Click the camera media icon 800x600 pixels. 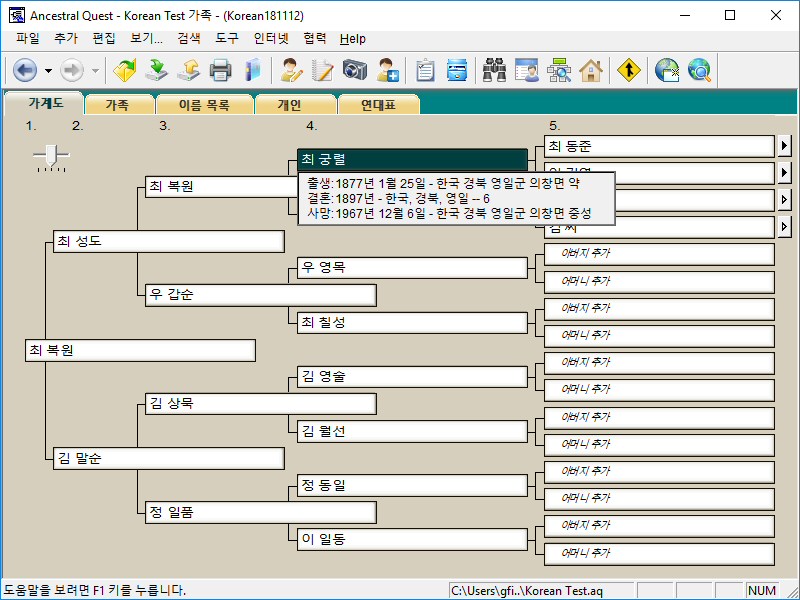pos(355,70)
